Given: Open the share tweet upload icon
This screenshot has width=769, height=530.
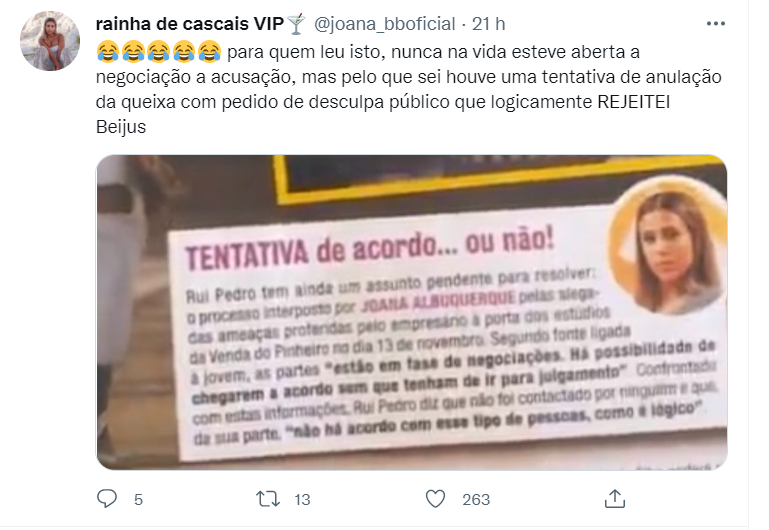Looking at the screenshot, I should pos(615,499).
